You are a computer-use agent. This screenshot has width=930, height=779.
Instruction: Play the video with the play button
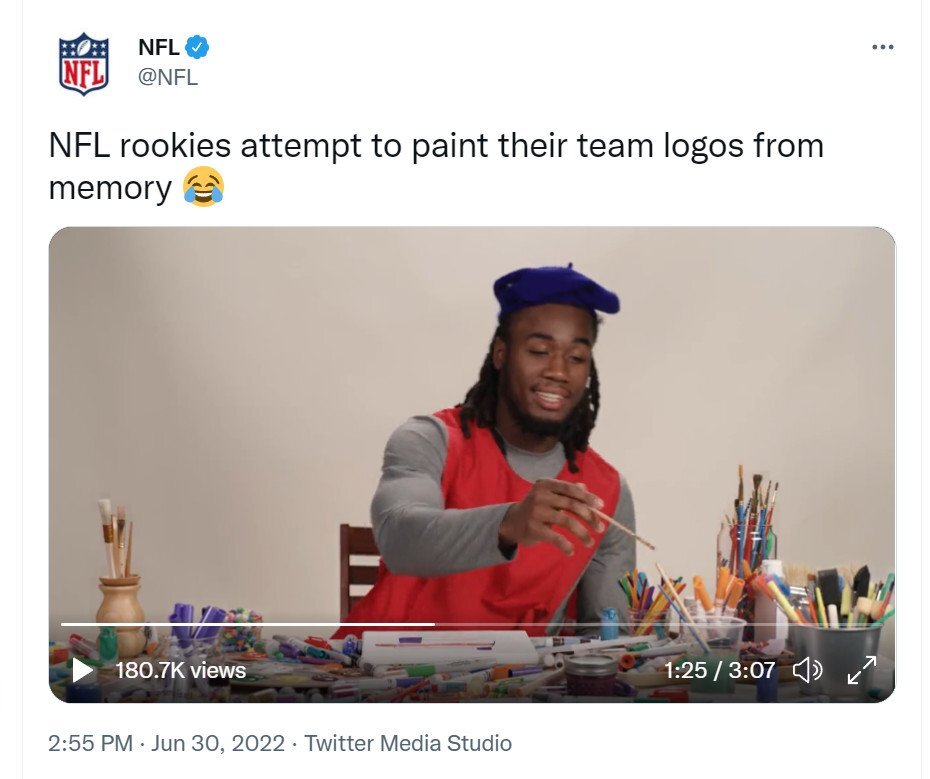(82, 670)
